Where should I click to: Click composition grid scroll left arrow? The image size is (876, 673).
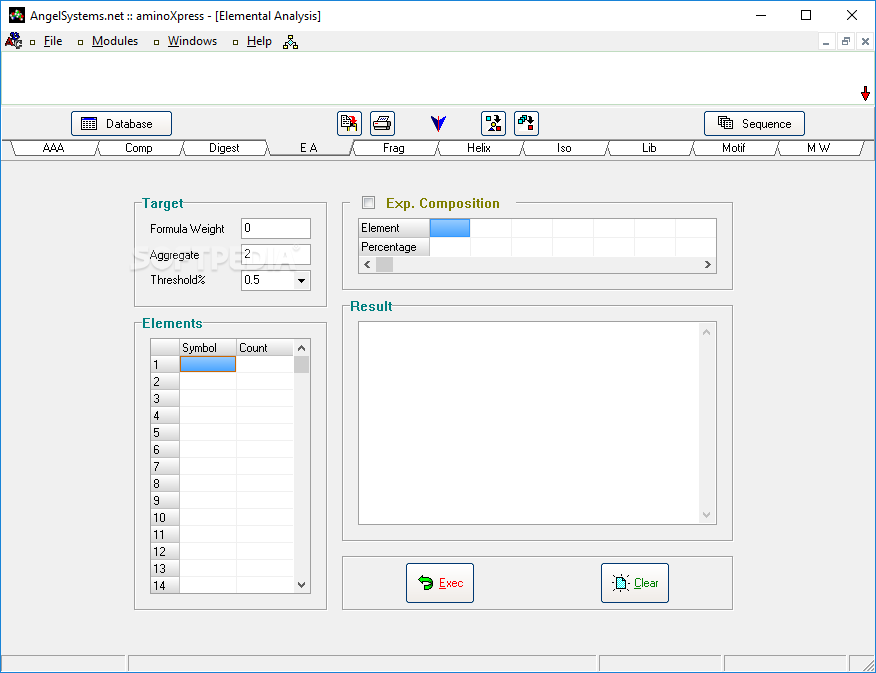point(367,265)
